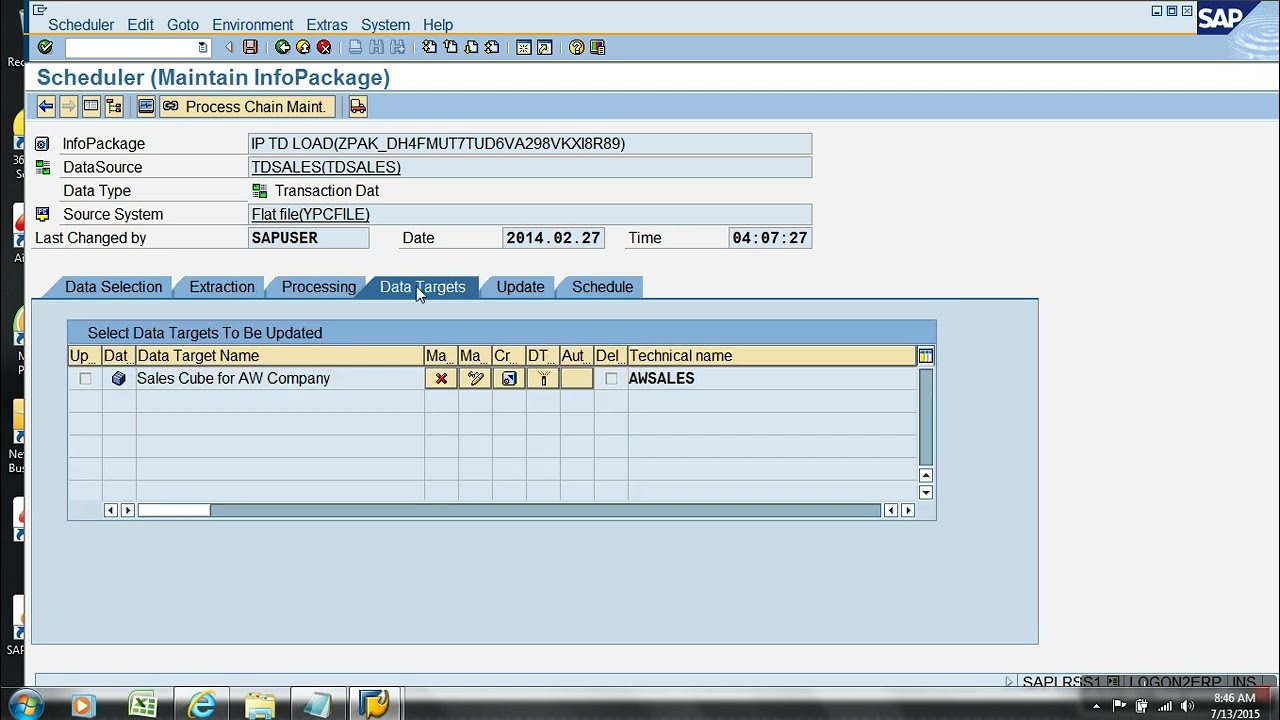Click the Last Page icon

pos(492,47)
